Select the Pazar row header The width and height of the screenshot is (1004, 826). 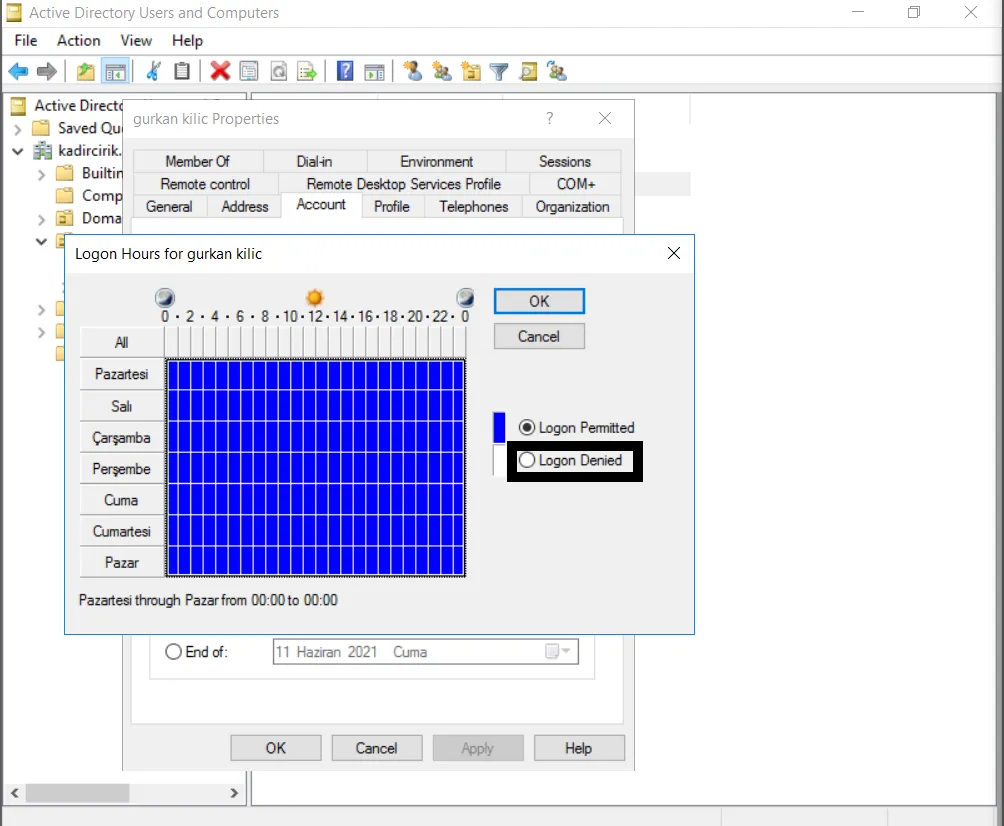[x=122, y=563]
